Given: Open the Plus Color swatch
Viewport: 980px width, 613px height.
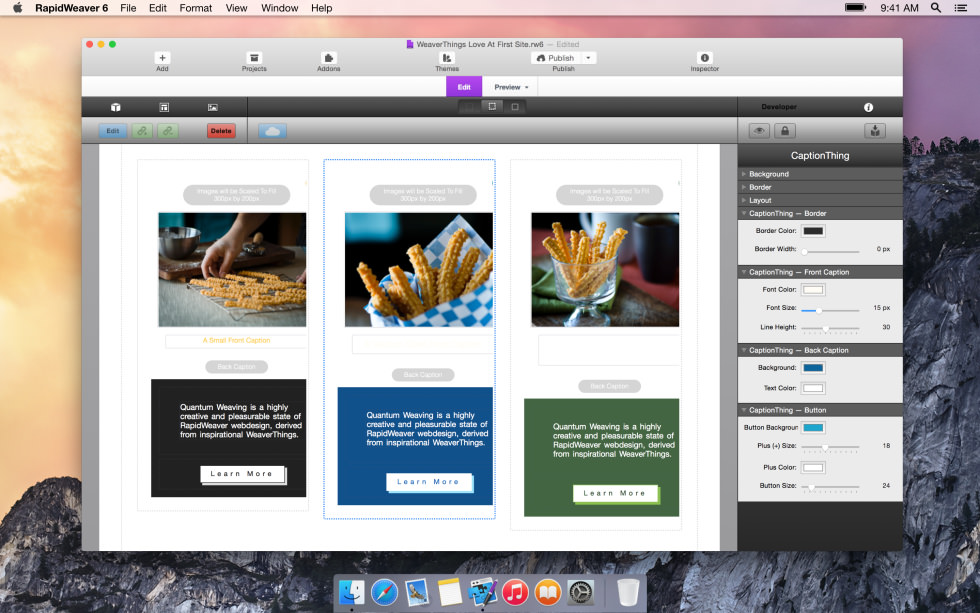Looking at the screenshot, I should [813, 468].
